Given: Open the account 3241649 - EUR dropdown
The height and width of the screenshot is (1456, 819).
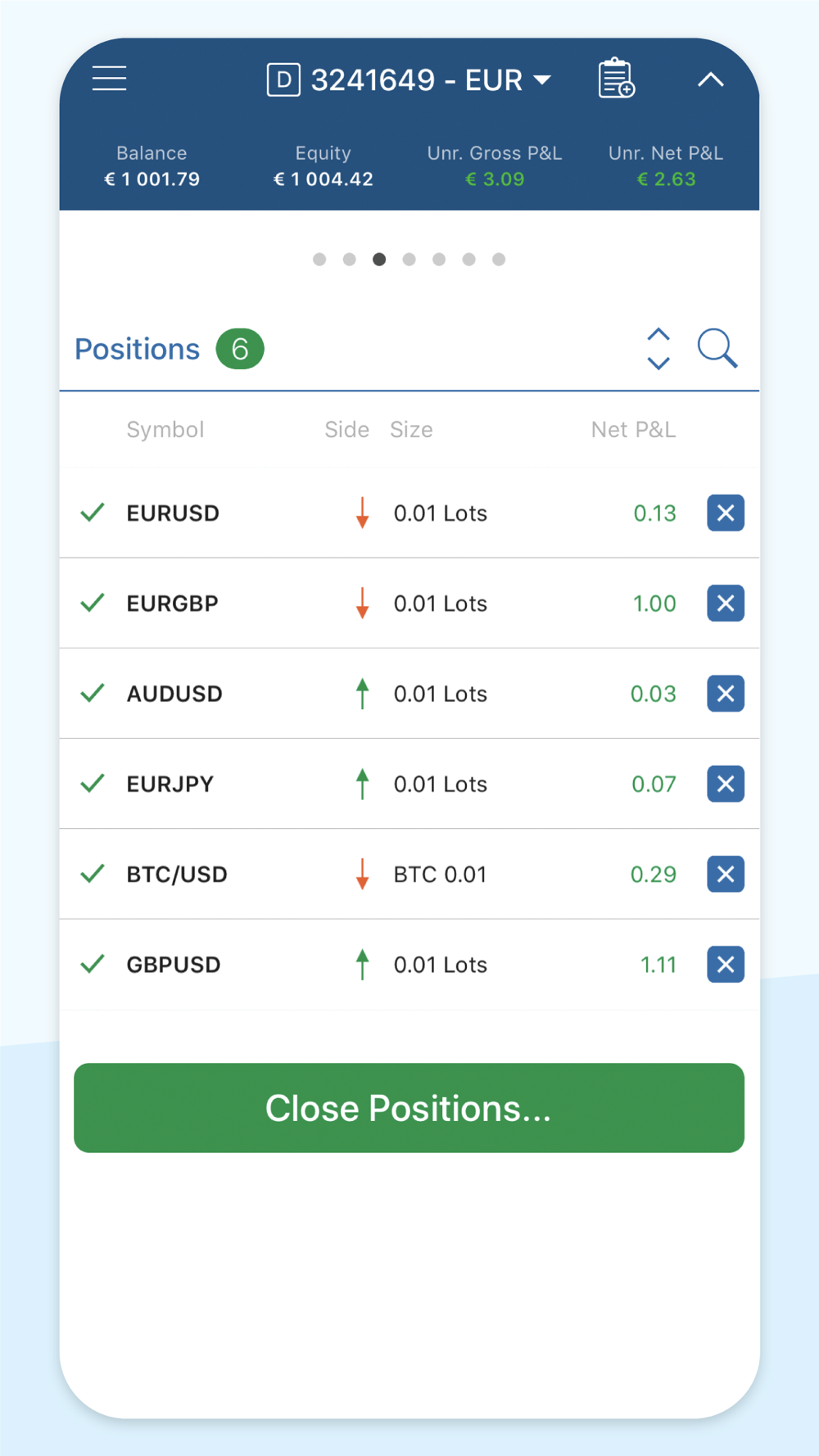Looking at the screenshot, I should 409,79.
